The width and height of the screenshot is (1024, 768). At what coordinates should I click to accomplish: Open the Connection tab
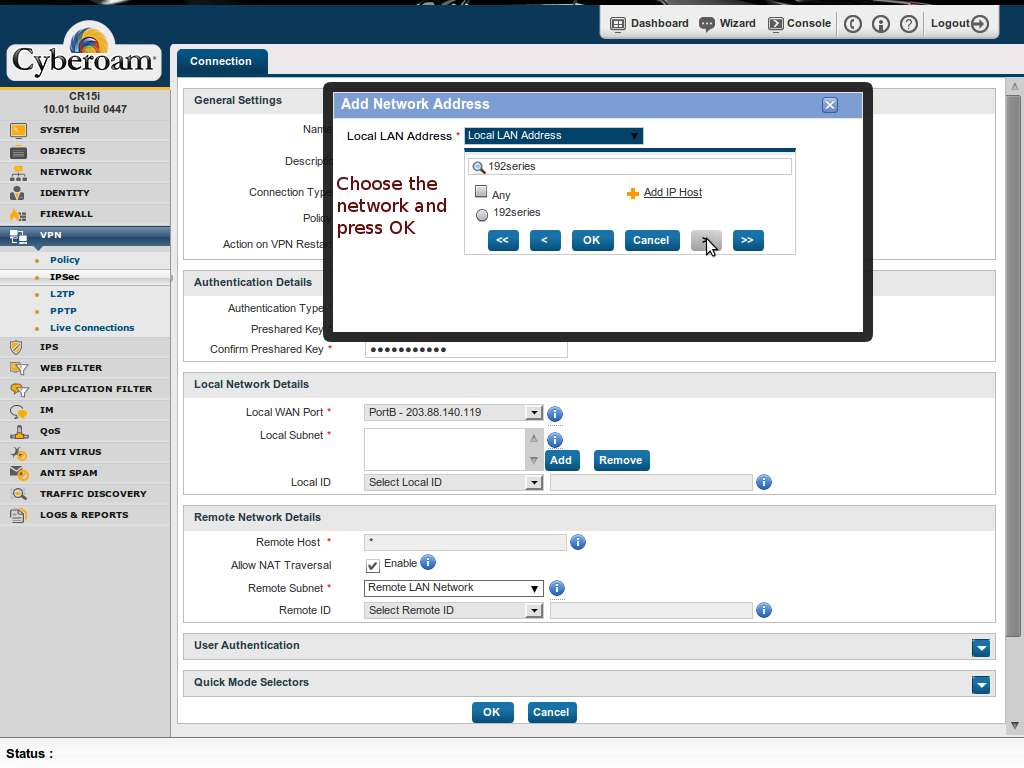221,61
